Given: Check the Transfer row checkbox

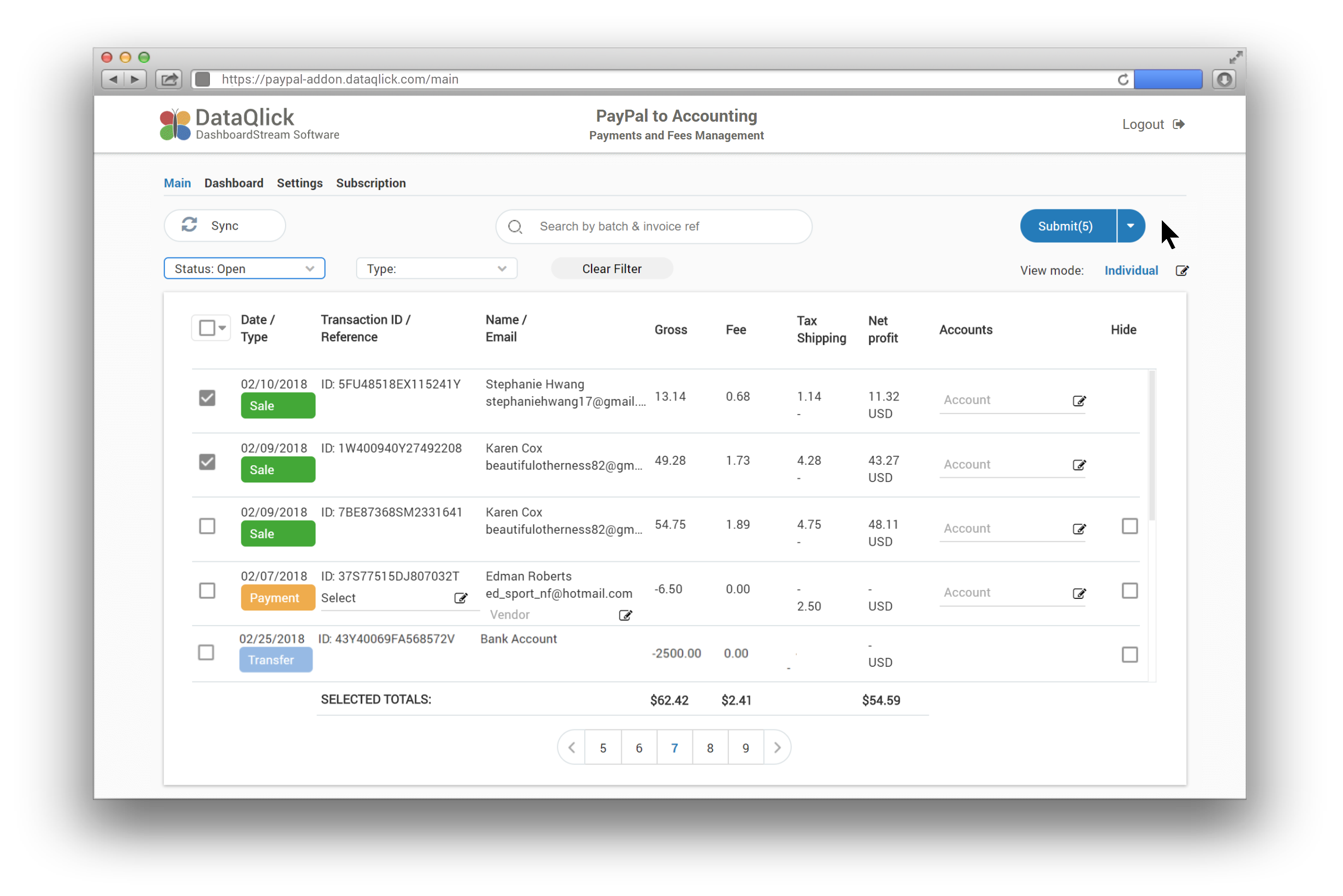Looking at the screenshot, I should click(207, 653).
